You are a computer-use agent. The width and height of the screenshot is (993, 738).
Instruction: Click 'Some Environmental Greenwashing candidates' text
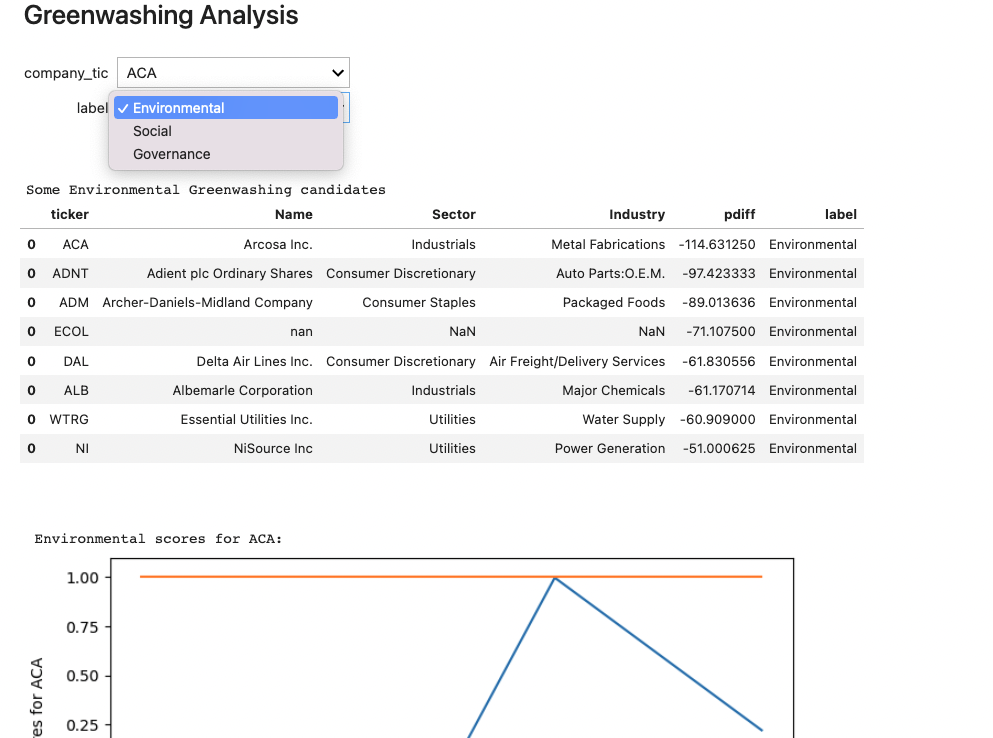tap(206, 190)
